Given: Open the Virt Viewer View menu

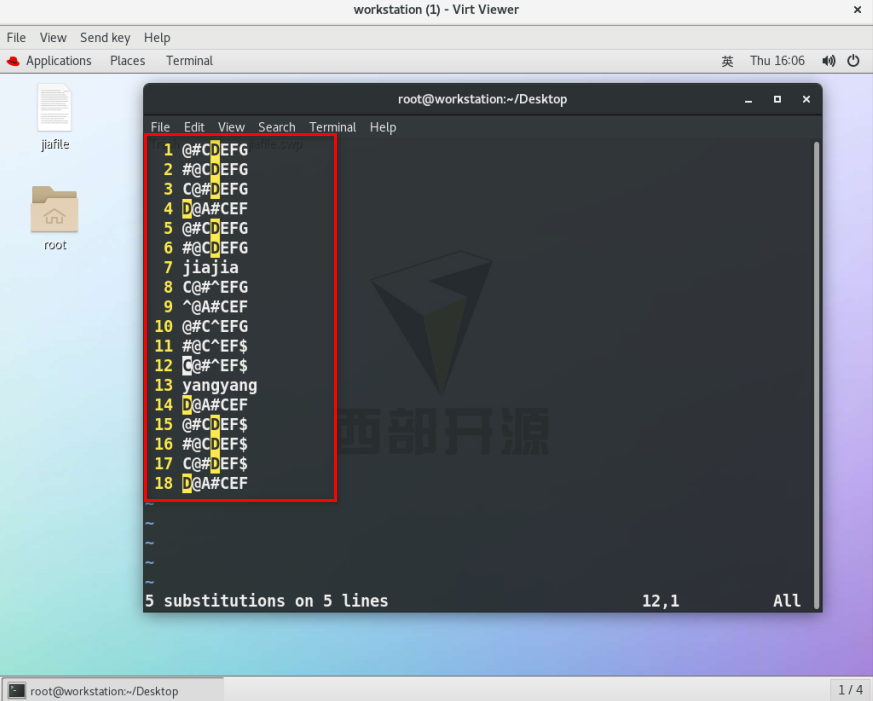Looking at the screenshot, I should click(x=53, y=37).
